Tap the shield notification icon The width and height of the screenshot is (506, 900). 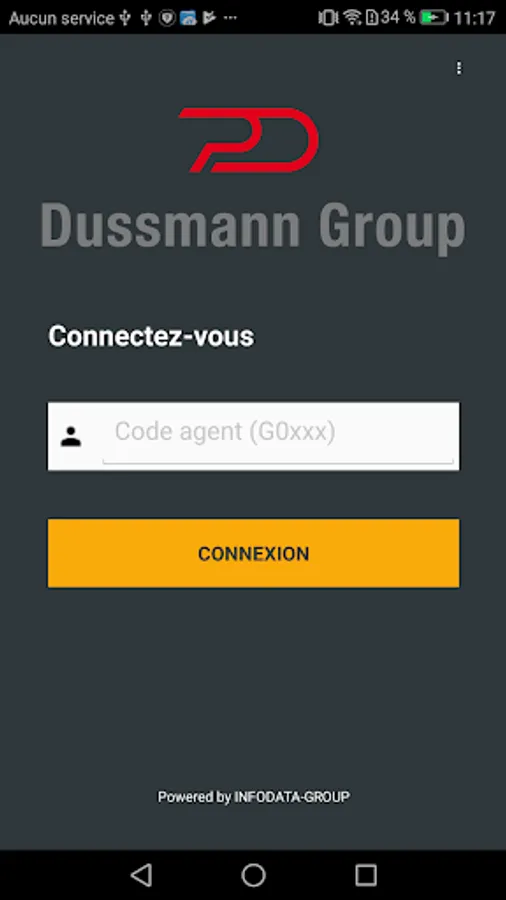tap(167, 18)
